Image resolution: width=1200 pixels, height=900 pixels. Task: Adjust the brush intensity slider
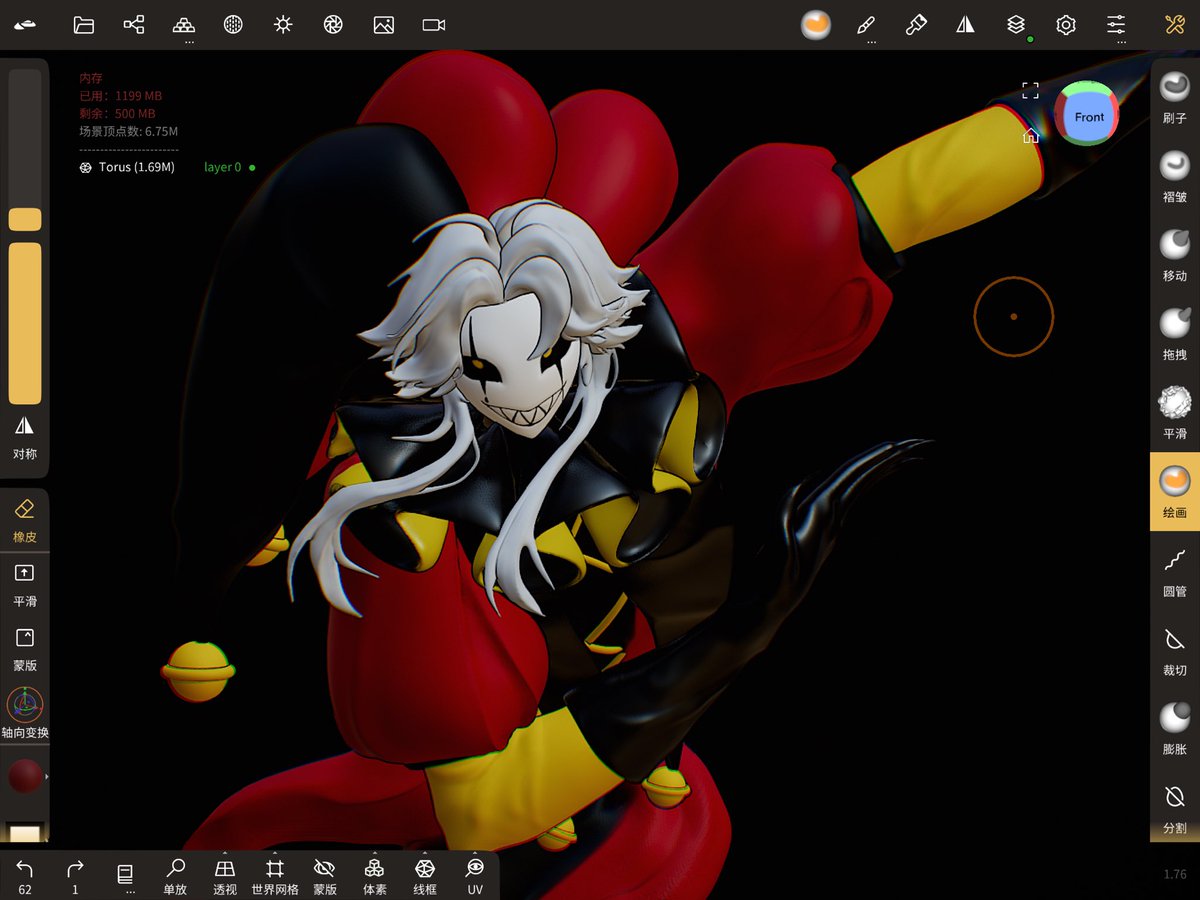[25, 323]
